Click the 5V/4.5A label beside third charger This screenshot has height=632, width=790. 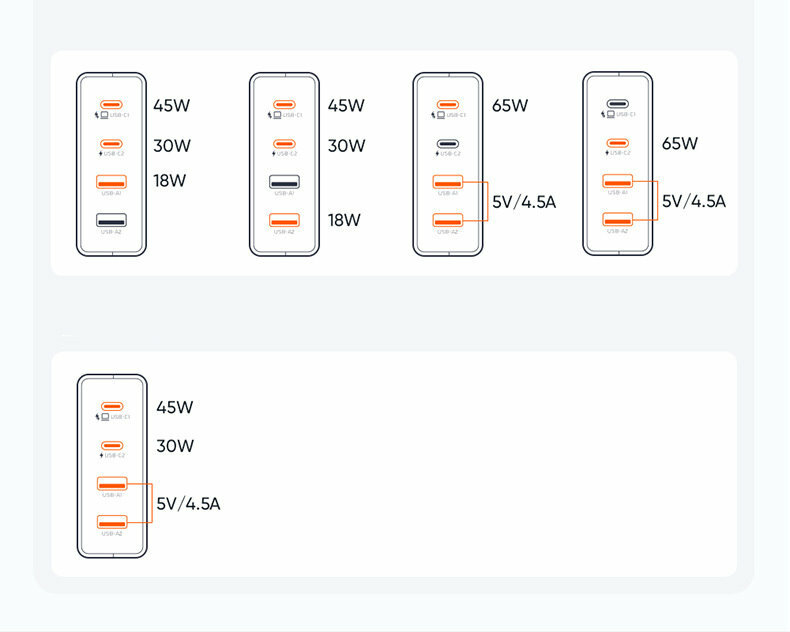524,202
